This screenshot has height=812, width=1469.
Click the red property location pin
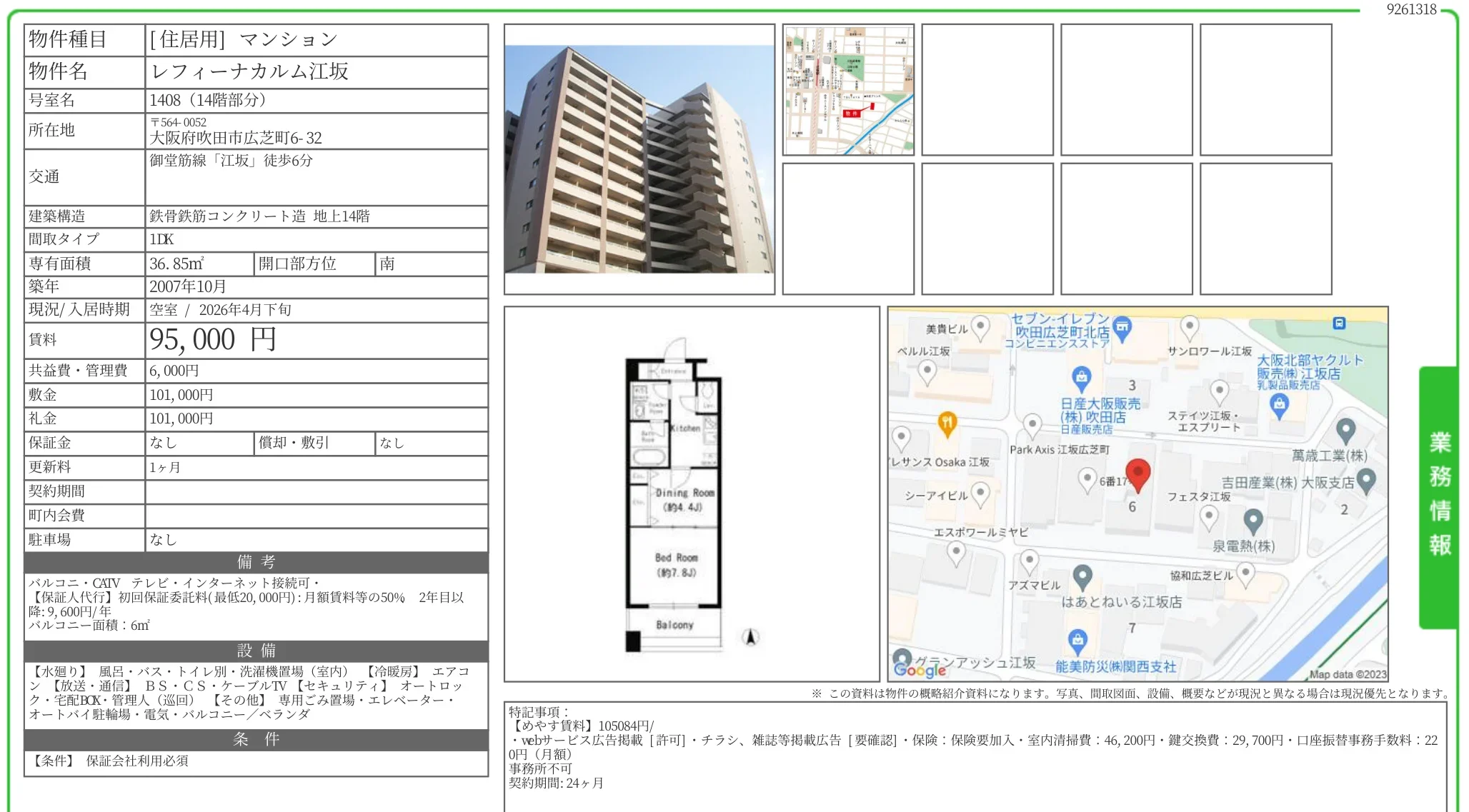coord(1137,473)
